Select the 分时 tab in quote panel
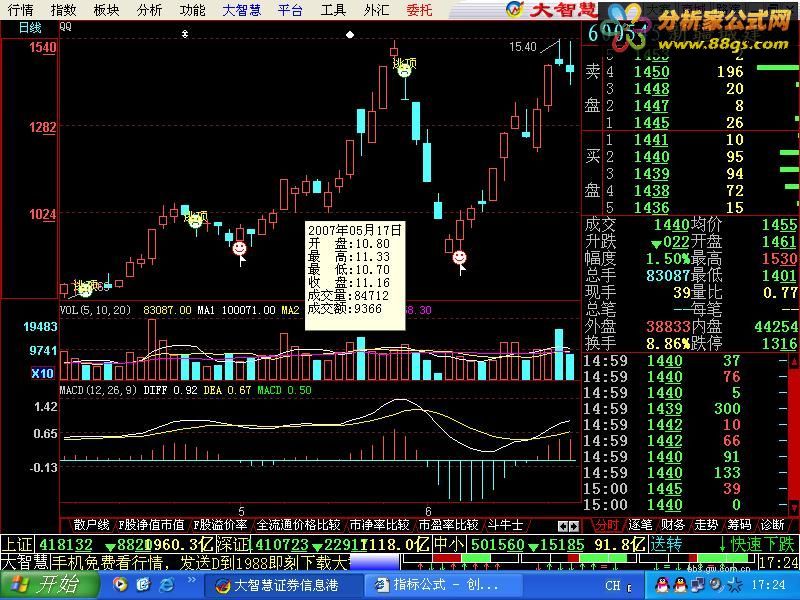This screenshot has height=600, width=800. (608, 525)
